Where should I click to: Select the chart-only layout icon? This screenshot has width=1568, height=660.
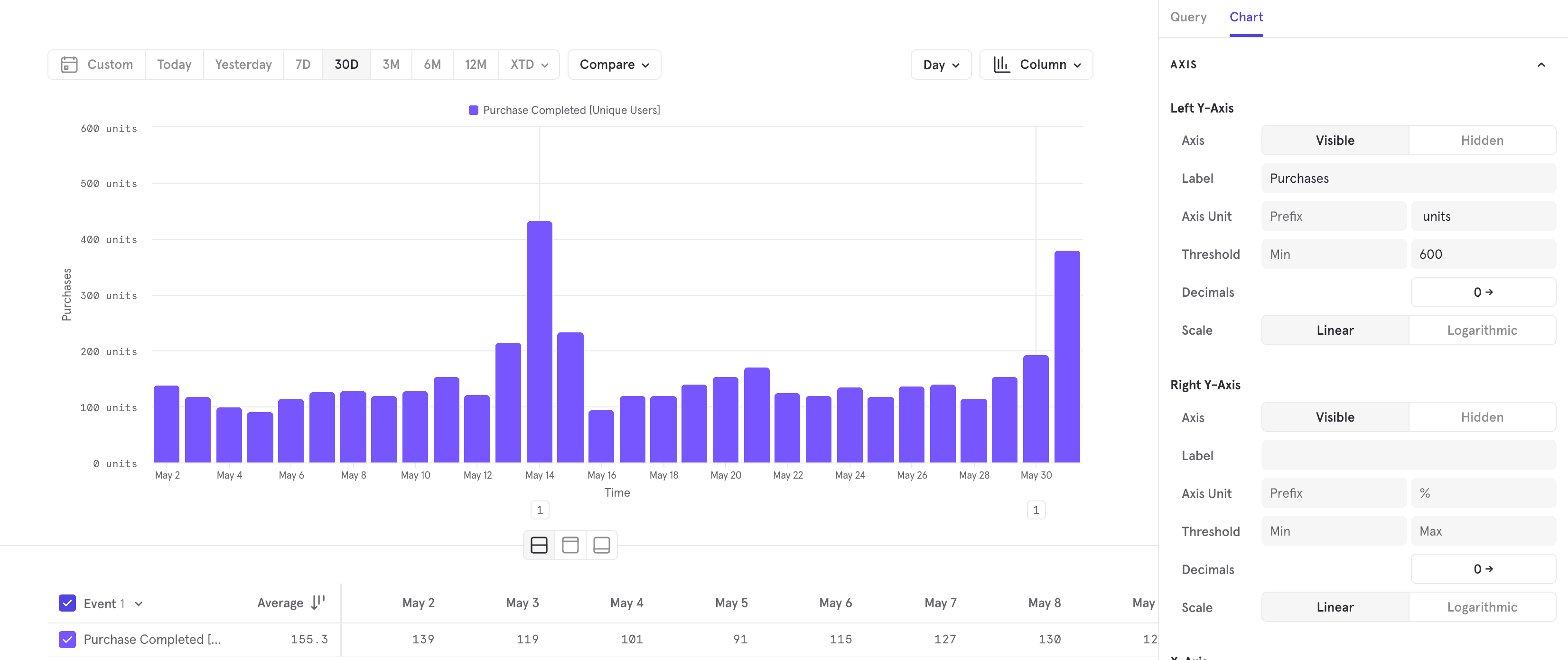[x=601, y=545]
